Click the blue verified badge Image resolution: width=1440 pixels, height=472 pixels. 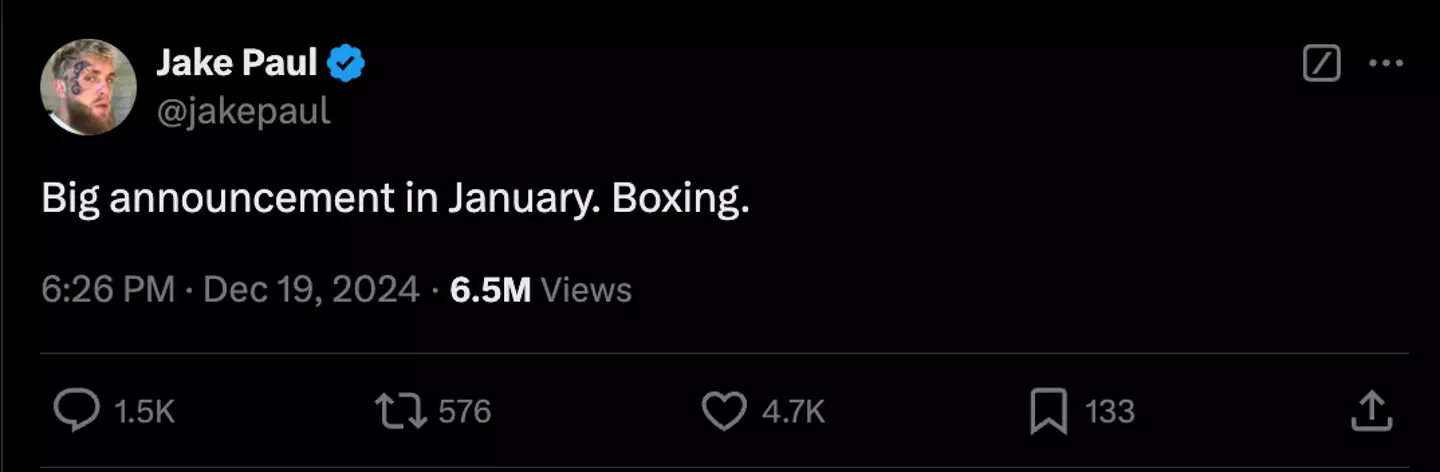click(x=347, y=65)
